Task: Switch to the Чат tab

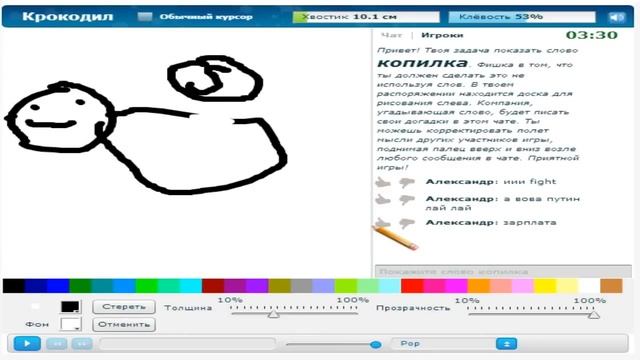Action: coord(391,36)
